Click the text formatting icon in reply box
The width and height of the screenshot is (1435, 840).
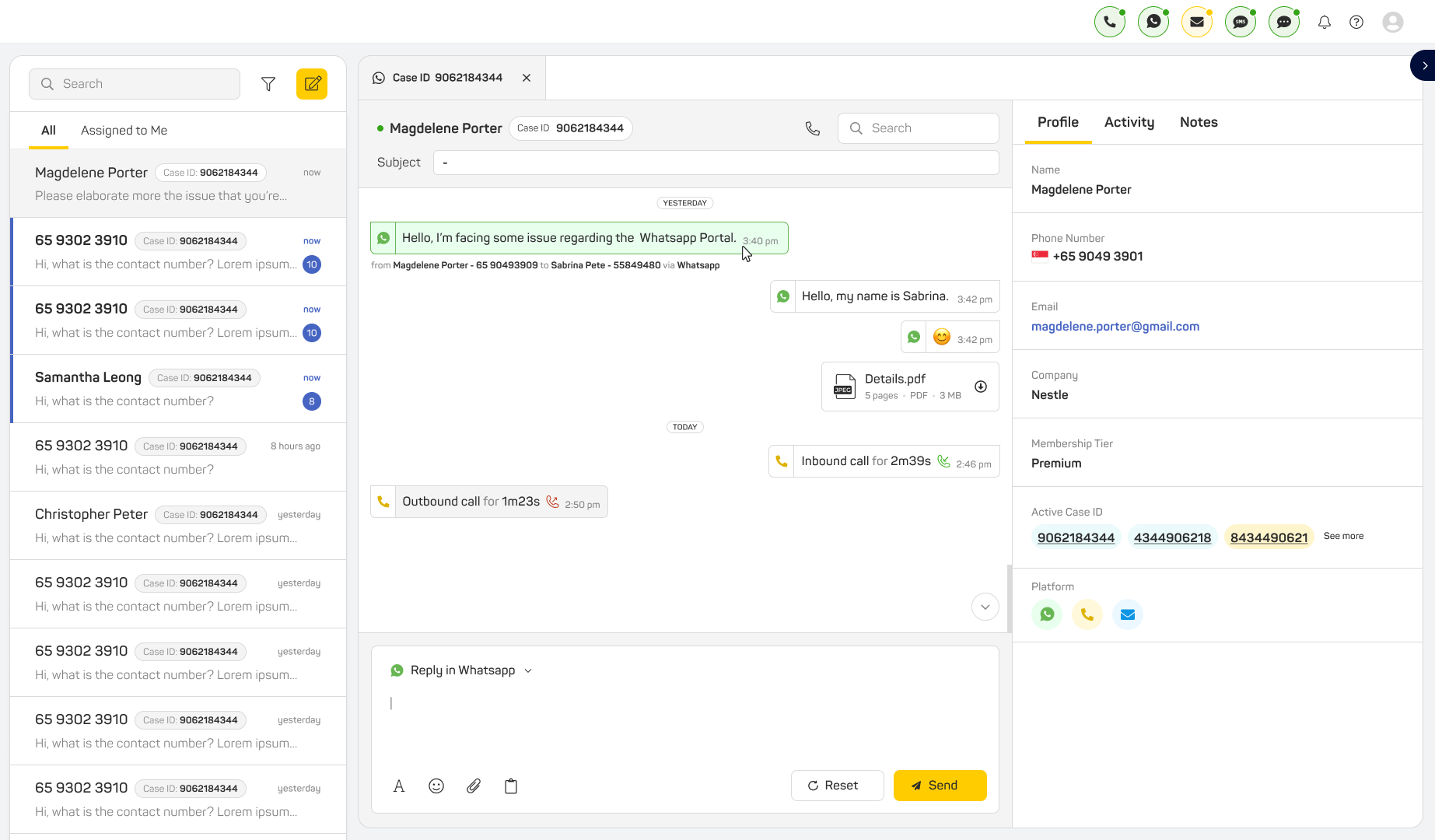[x=399, y=786]
